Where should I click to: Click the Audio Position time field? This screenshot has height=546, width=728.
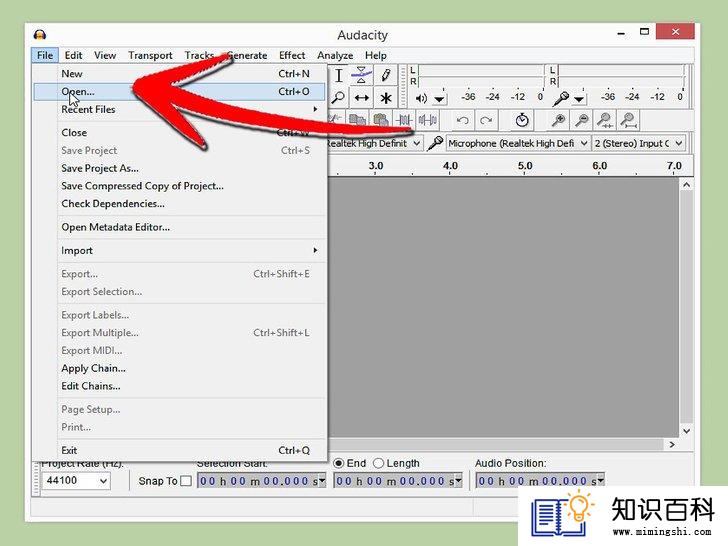tap(540, 481)
